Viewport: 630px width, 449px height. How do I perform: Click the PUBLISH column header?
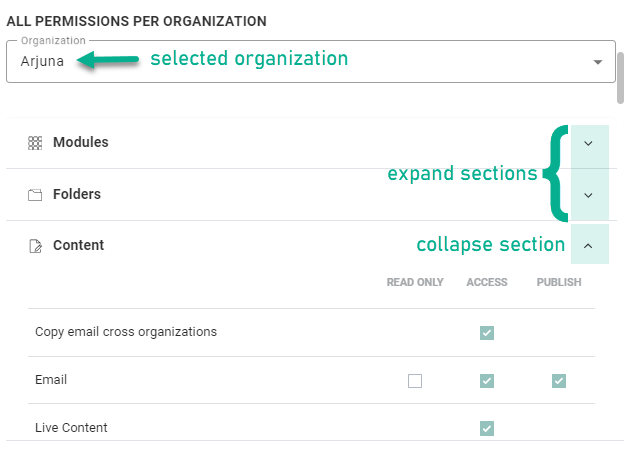559,283
